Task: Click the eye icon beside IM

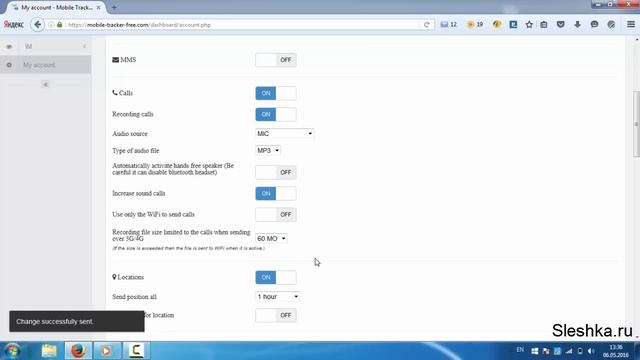Action: point(9,47)
